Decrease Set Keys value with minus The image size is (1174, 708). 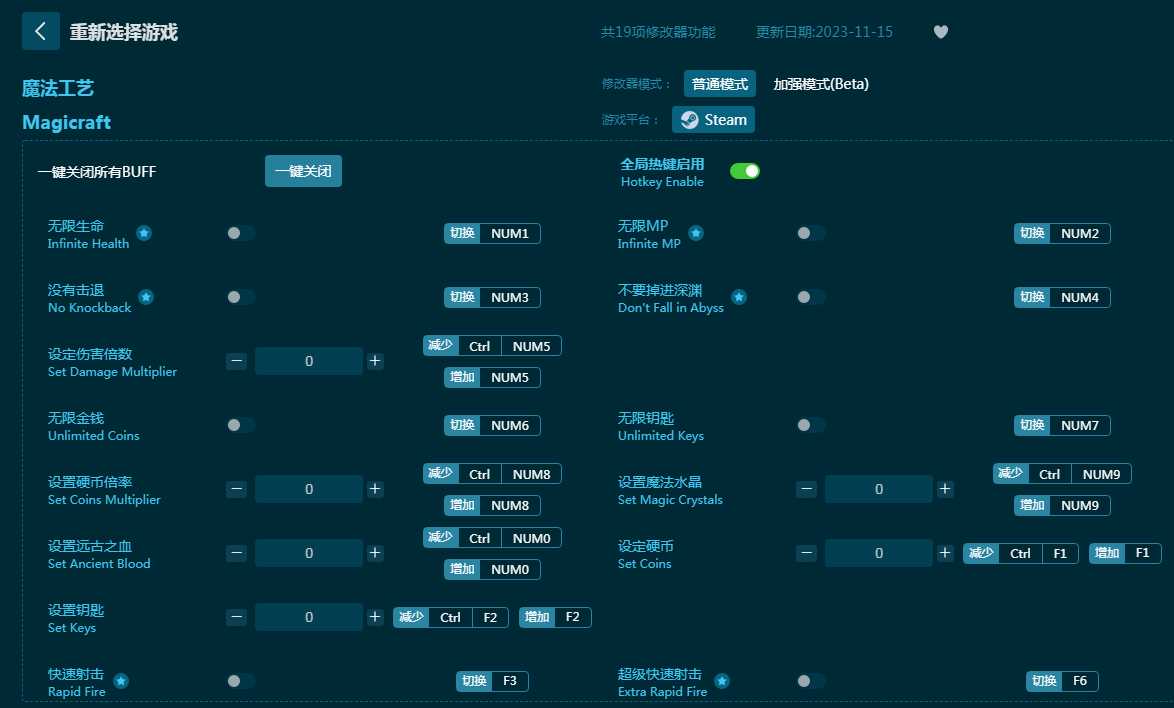point(237,617)
